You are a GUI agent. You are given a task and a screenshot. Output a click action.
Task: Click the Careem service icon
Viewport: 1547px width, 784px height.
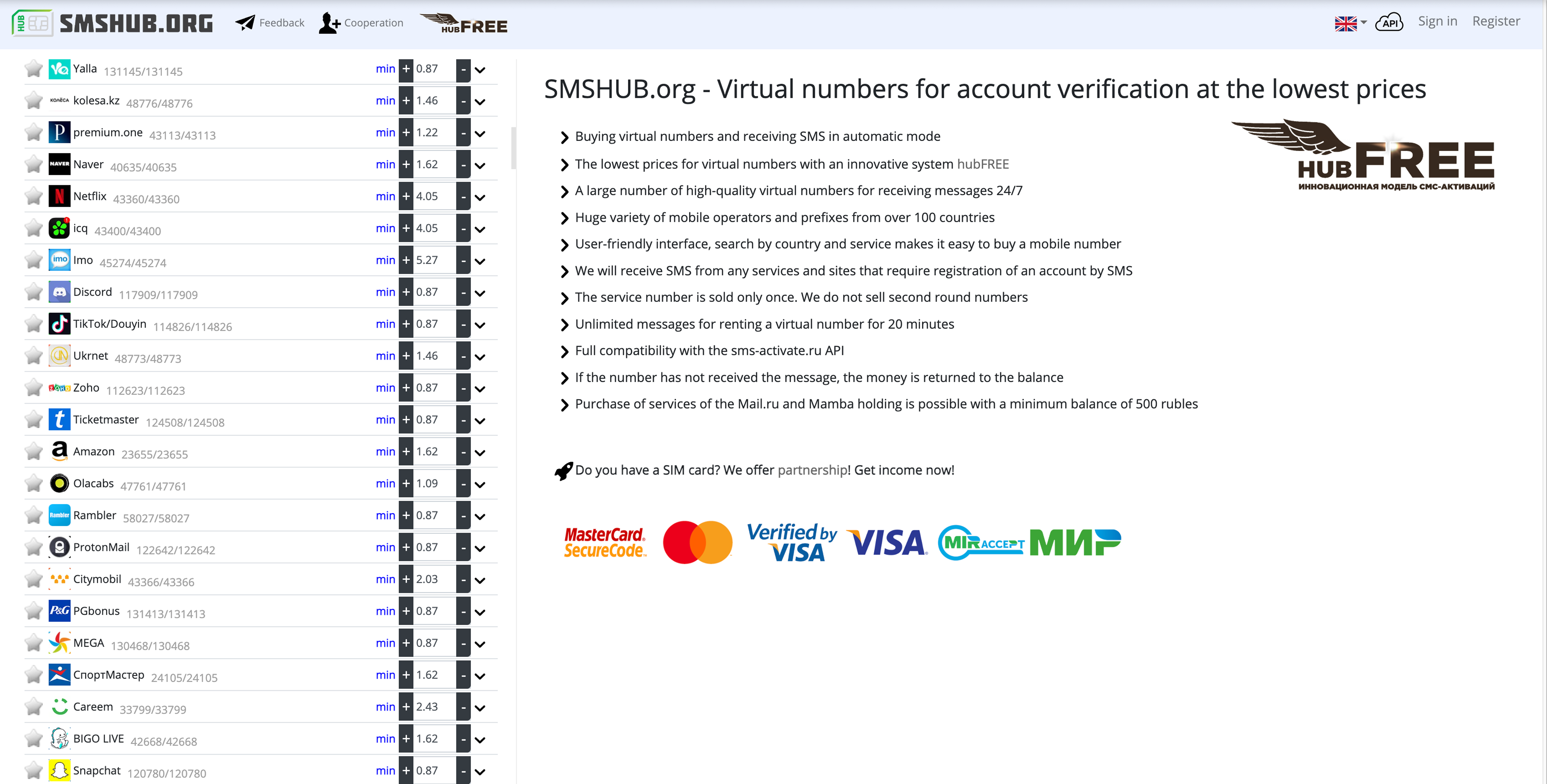click(x=59, y=707)
